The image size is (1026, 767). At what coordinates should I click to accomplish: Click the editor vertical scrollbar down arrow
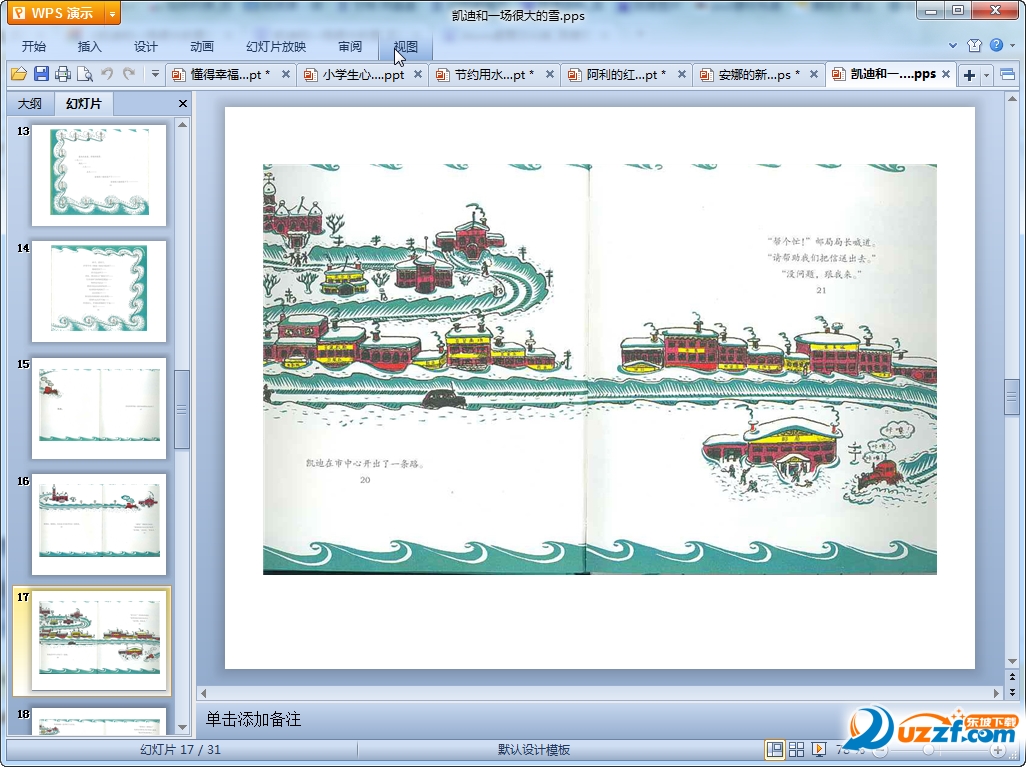(x=1012, y=661)
